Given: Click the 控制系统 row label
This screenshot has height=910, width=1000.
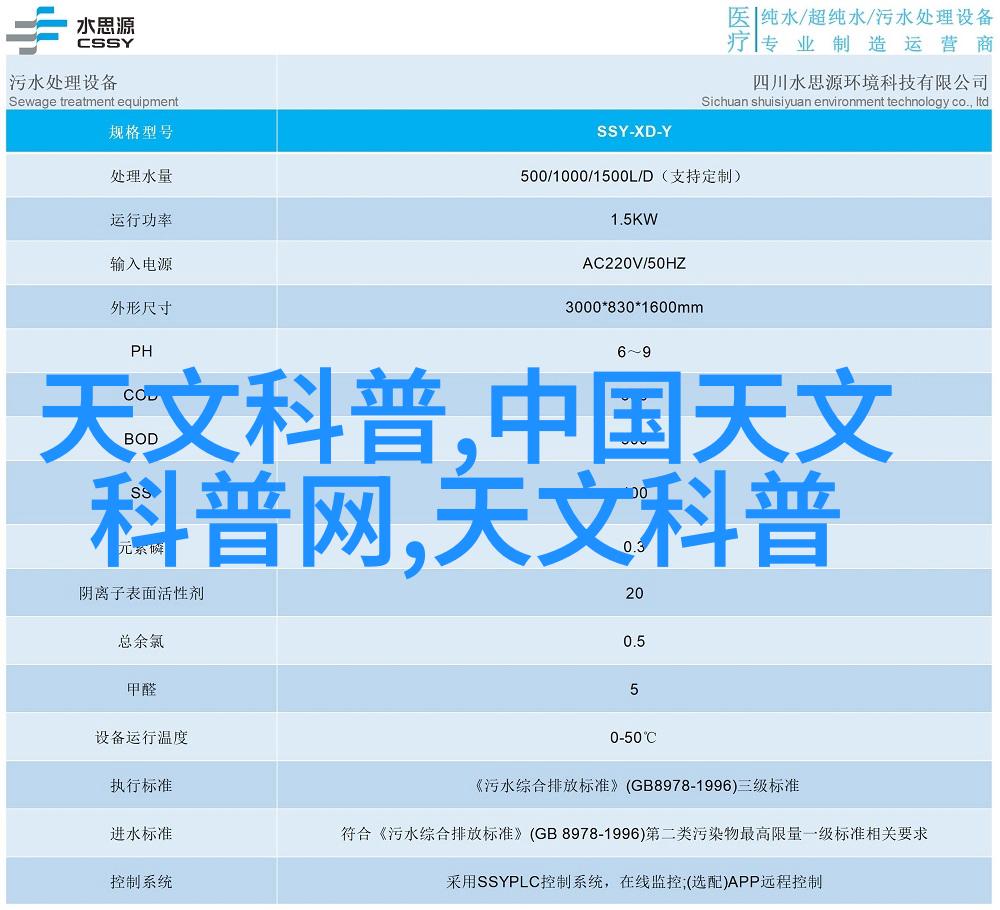Looking at the screenshot, I should coord(141,882).
